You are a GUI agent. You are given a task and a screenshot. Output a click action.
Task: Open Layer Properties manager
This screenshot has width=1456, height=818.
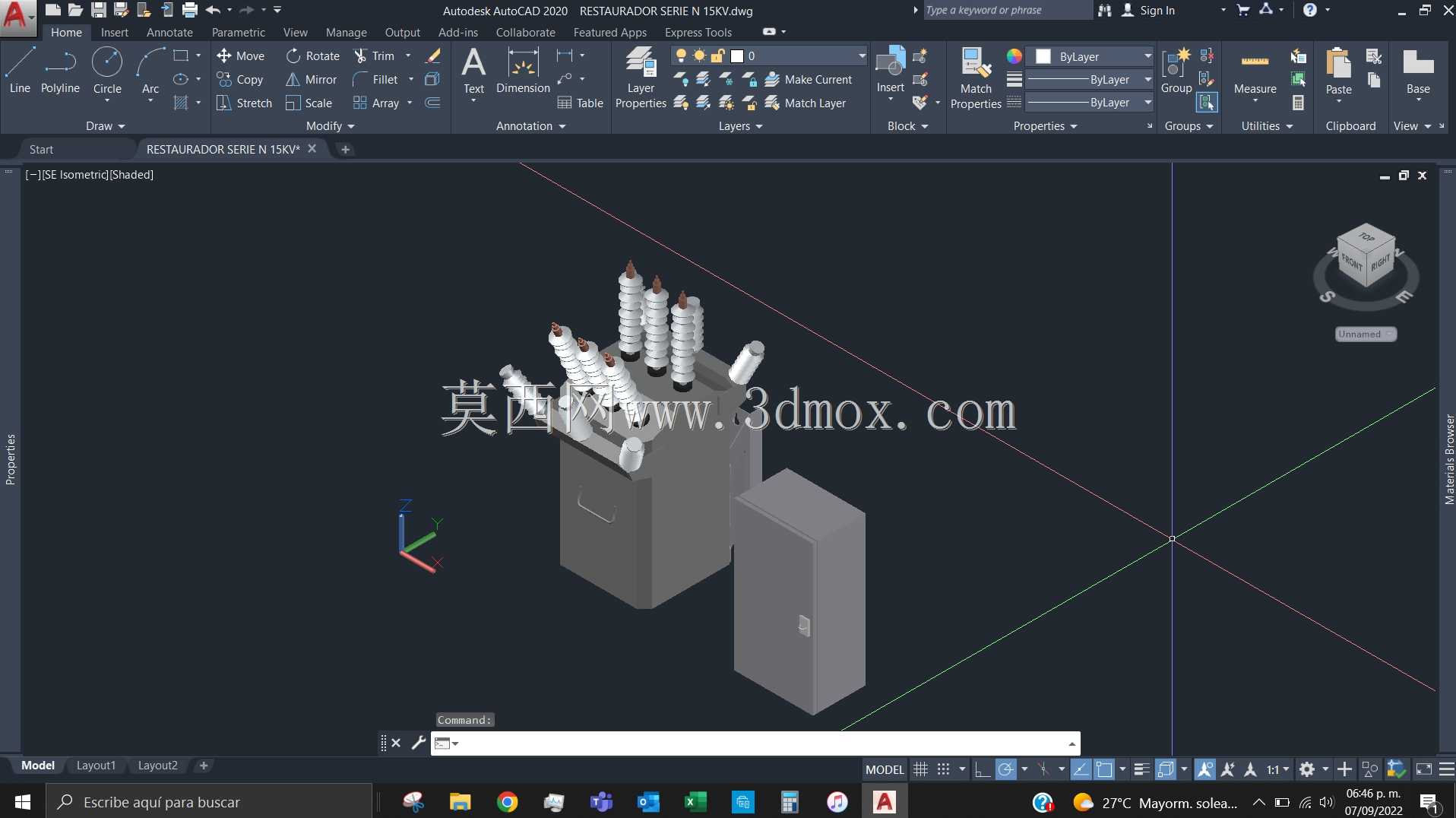click(641, 78)
